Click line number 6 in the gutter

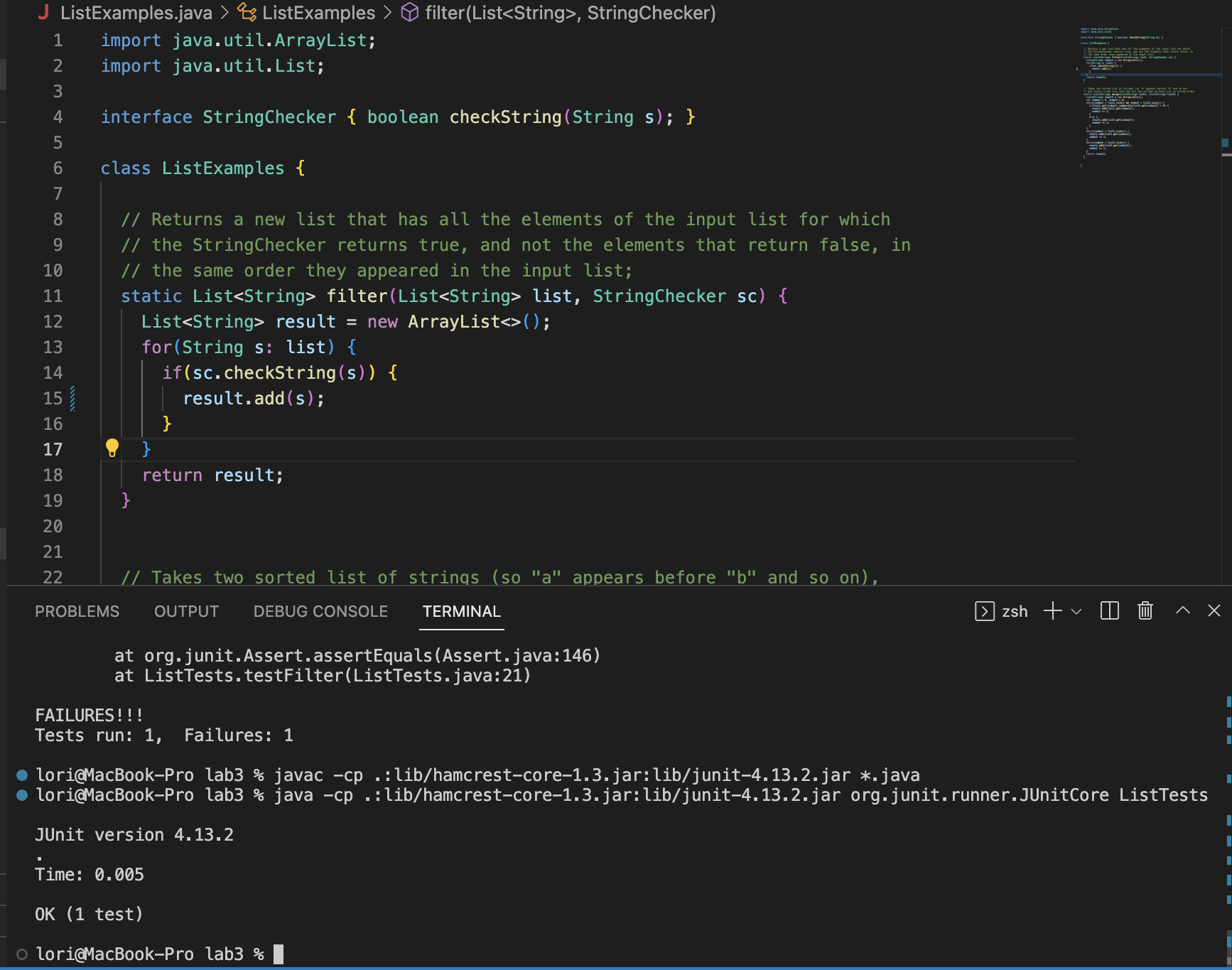point(58,168)
